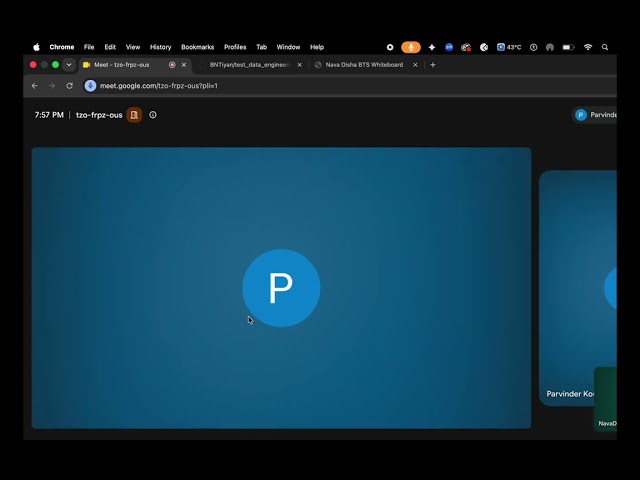
Task: Click the large P avatar in the main tile
Action: click(x=281, y=288)
